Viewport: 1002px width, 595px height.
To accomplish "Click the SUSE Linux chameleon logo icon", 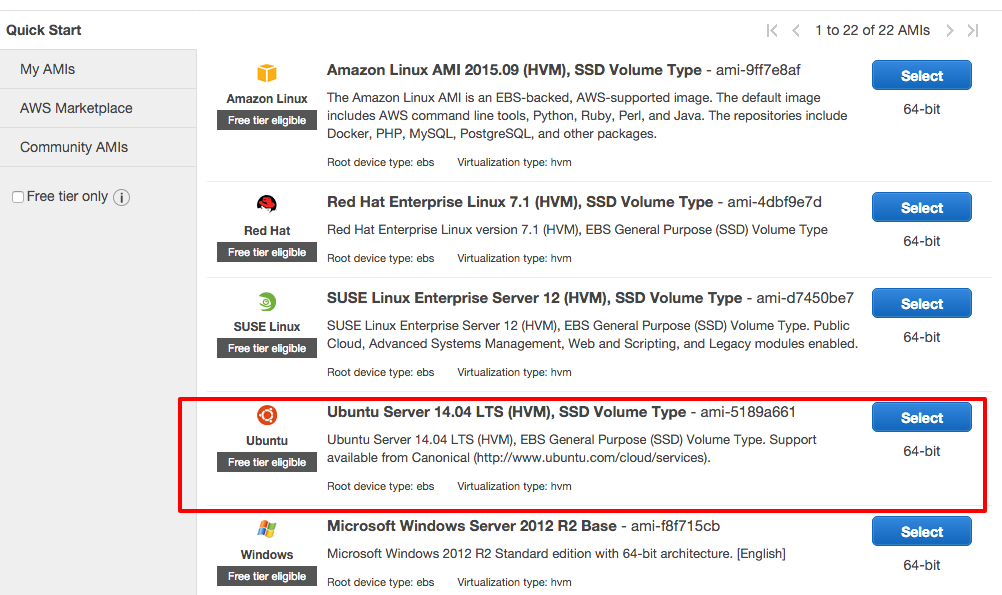I will (x=266, y=301).
